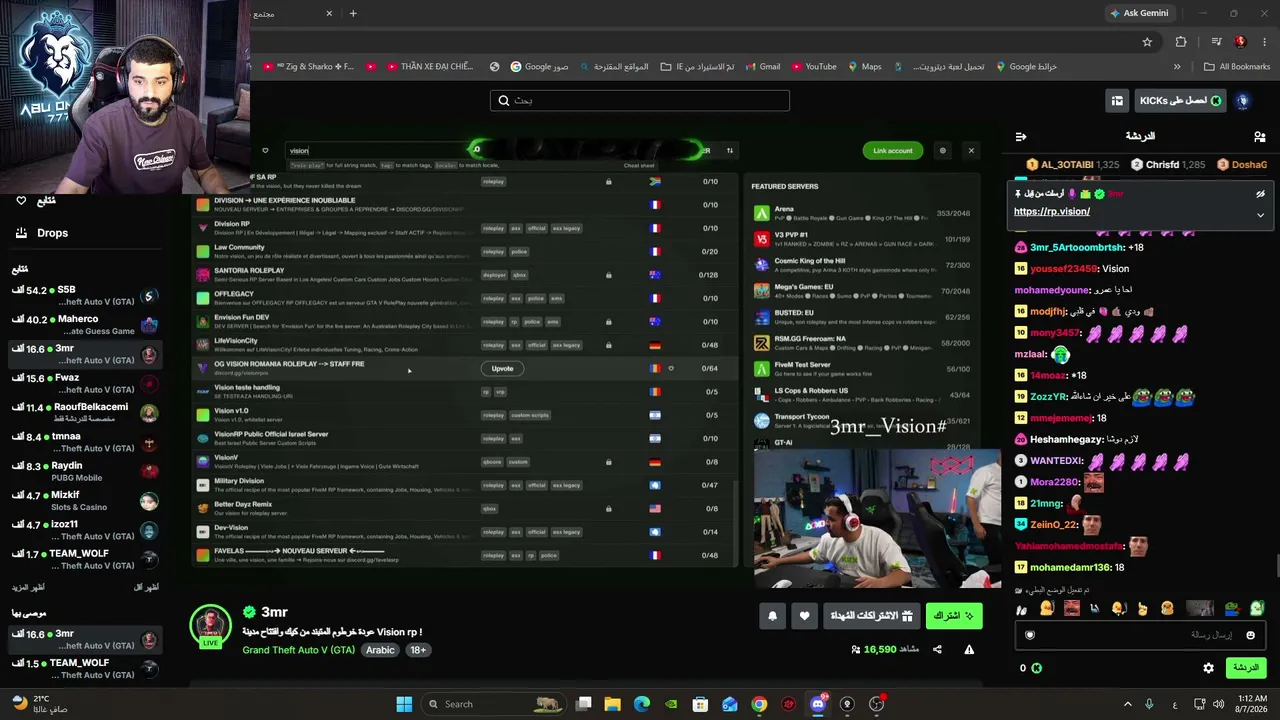Open Raydin channel in the sidebar

[84, 471]
